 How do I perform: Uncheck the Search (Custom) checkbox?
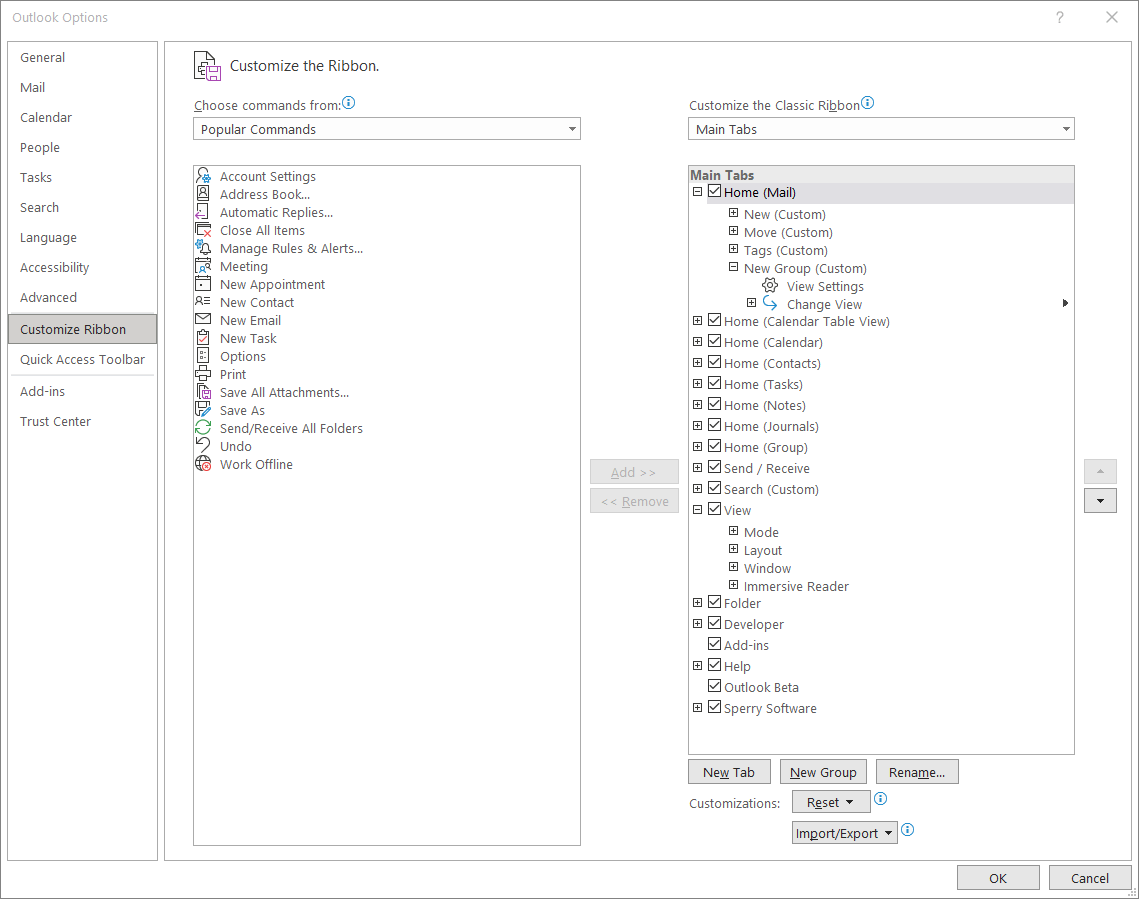(x=715, y=489)
